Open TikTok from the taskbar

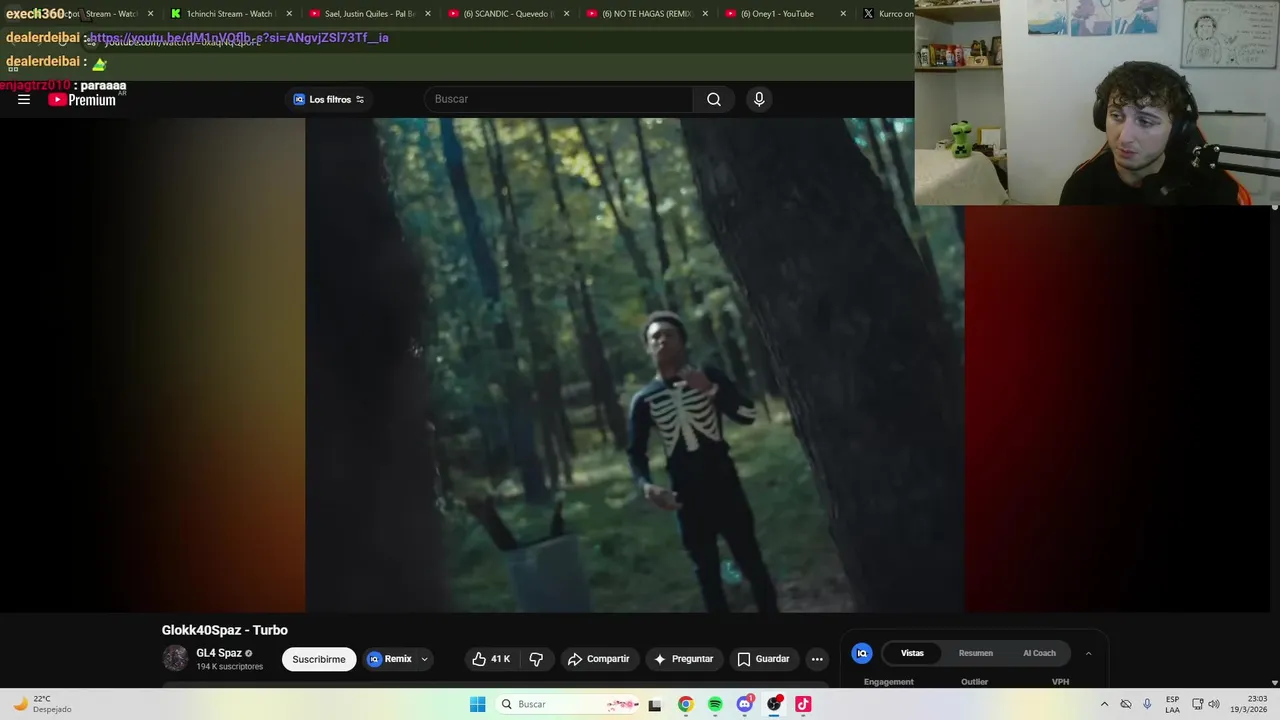803,704
